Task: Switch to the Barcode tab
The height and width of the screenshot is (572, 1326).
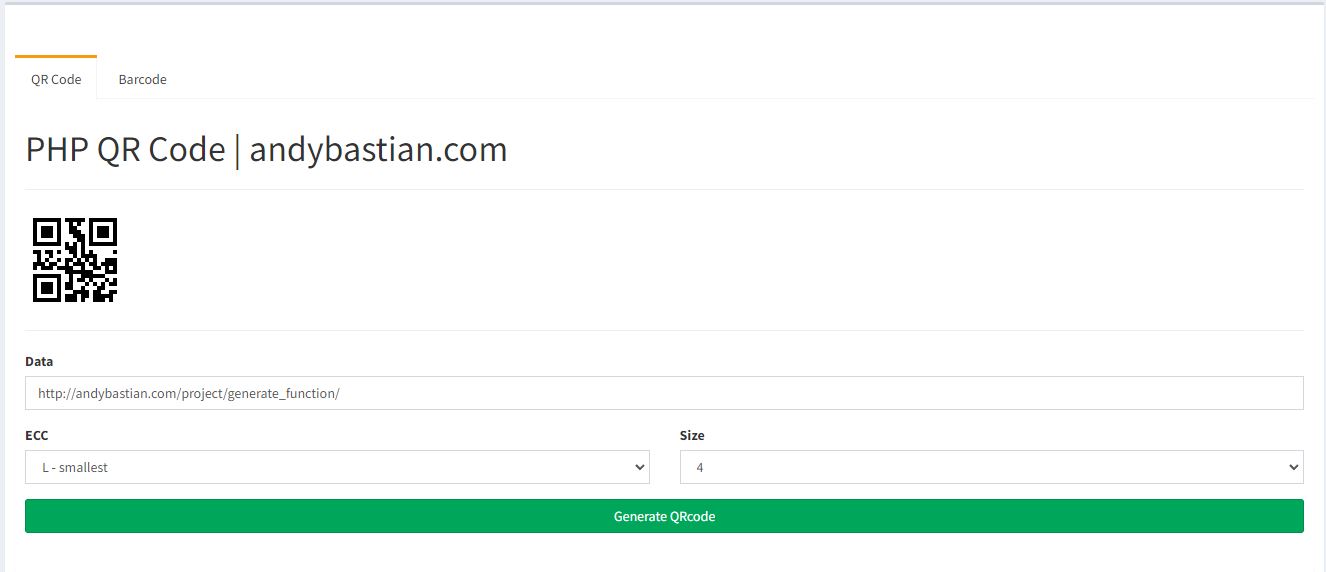Action: (x=142, y=79)
